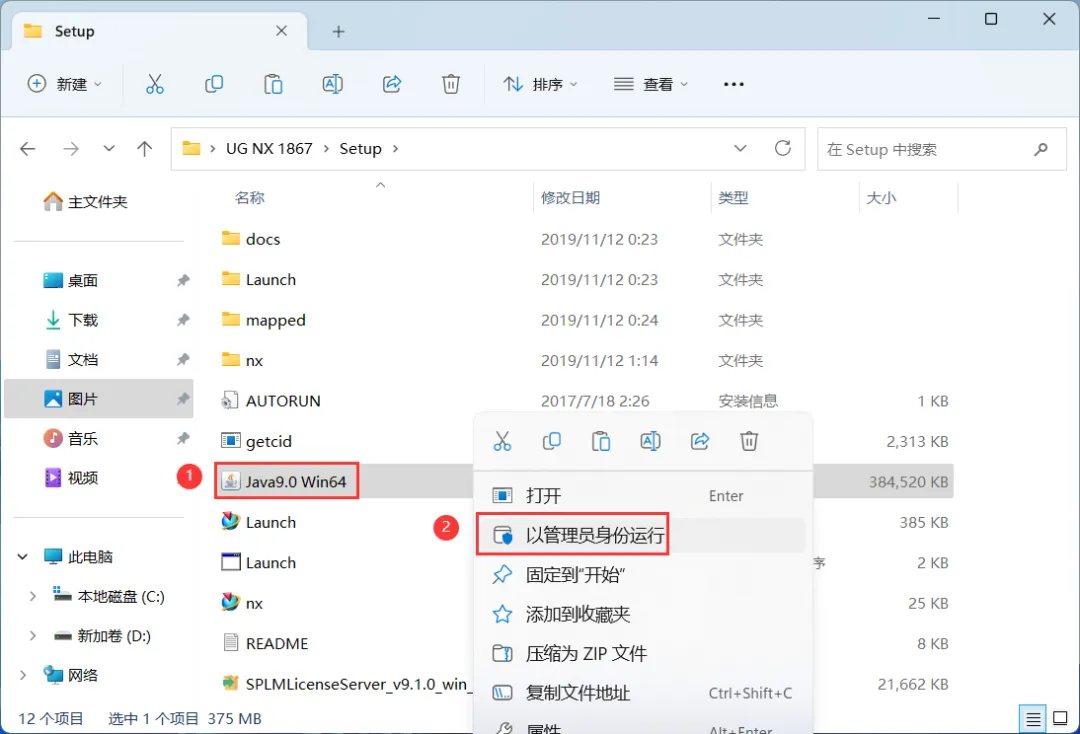Sort by the 名称 column header

249,198
